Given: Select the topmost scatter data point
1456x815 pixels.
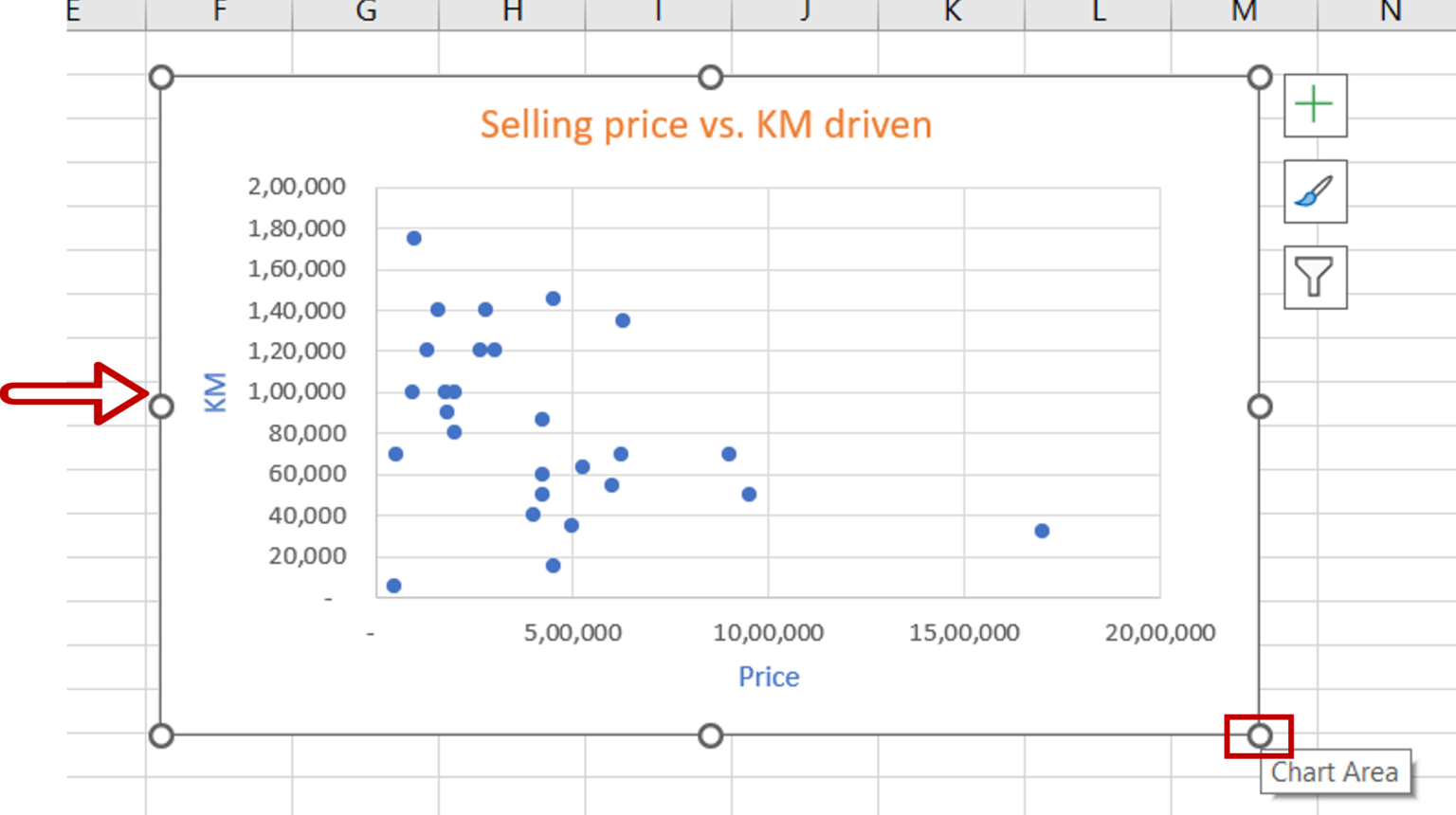Looking at the screenshot, I should click(x=414, y=237).
